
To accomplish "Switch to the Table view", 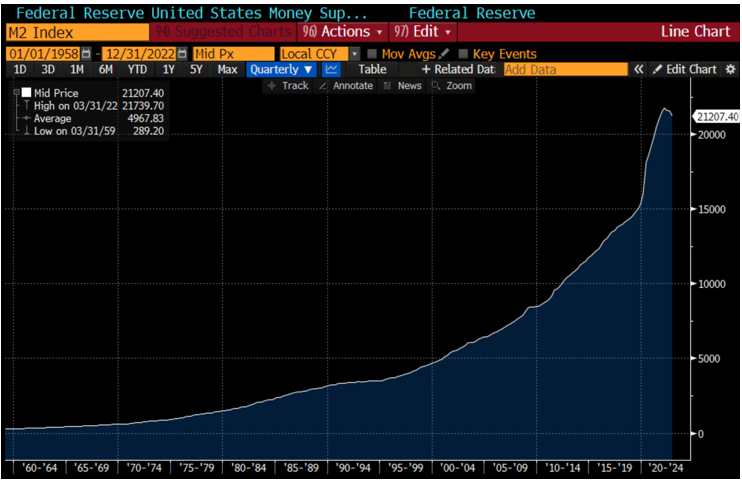I will pos(372,70).
